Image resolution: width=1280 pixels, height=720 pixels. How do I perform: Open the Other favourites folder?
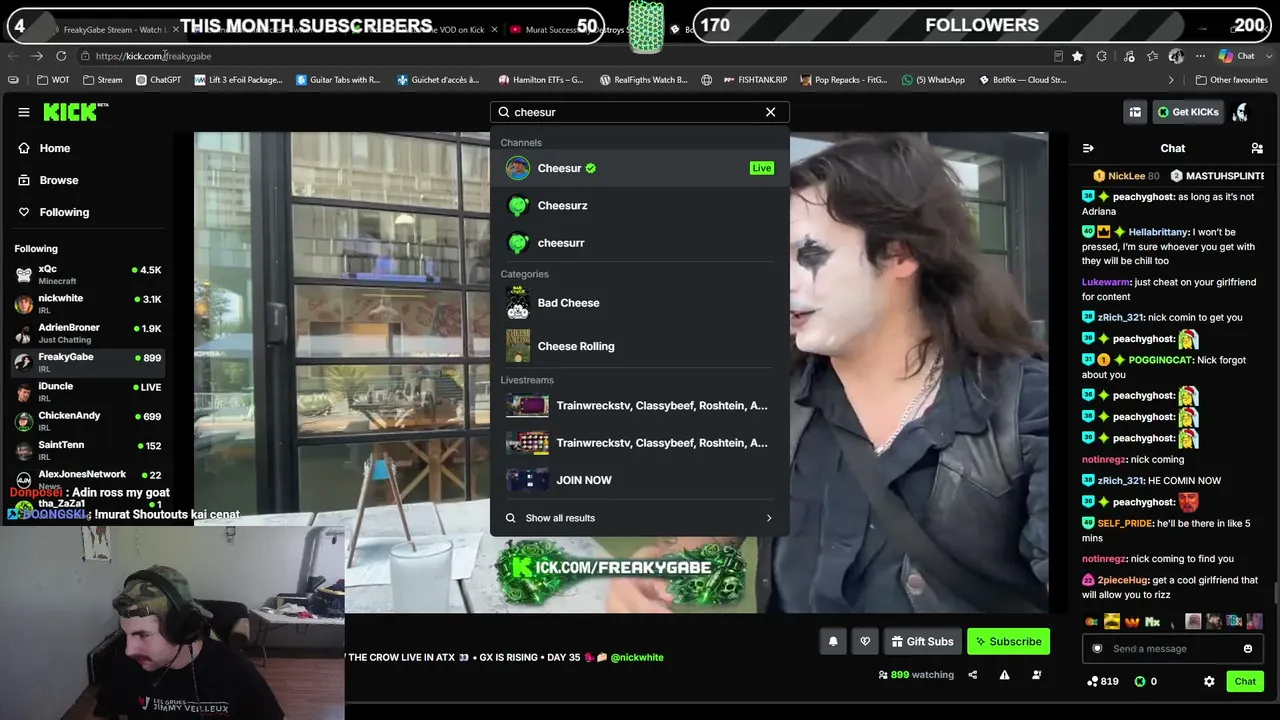pyautogui.click(x=1232, y=80)
